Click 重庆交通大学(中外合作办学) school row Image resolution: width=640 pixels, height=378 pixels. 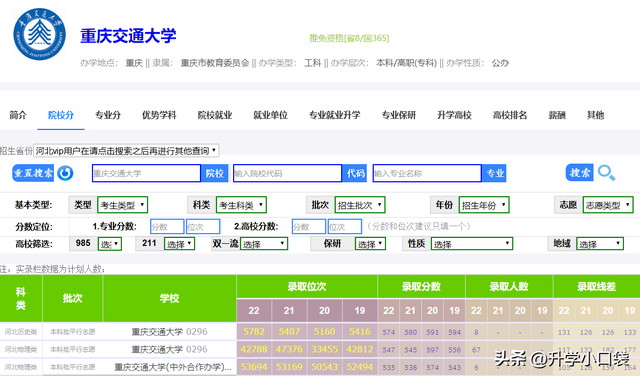[173, 367]
